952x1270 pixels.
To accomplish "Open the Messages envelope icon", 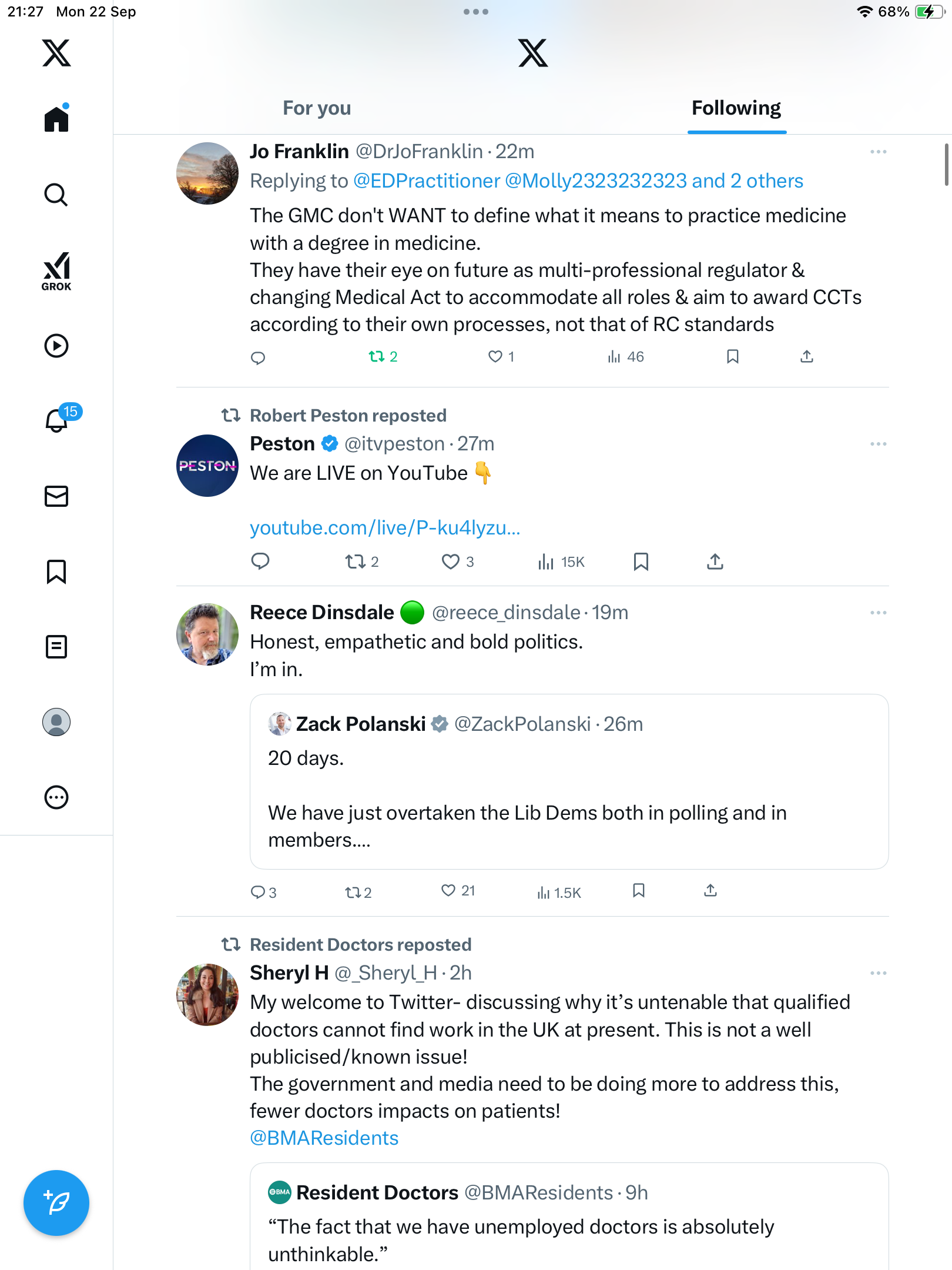I will [x=56, y=496].
